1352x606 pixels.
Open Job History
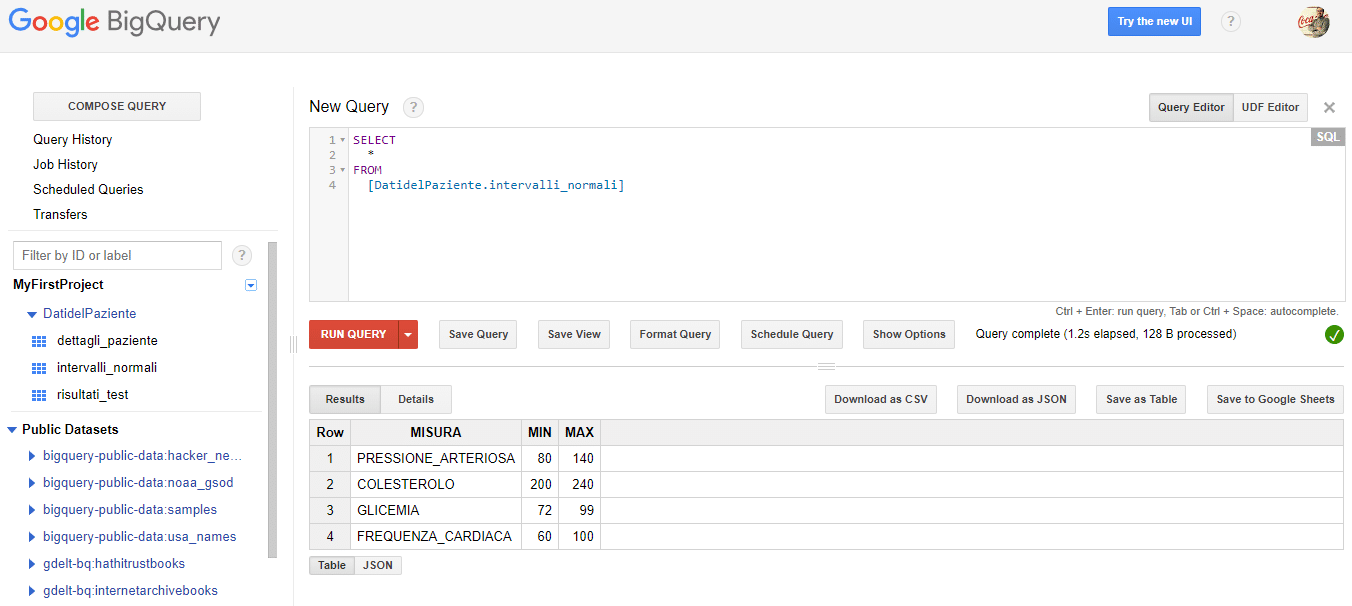tap(65, 165)
